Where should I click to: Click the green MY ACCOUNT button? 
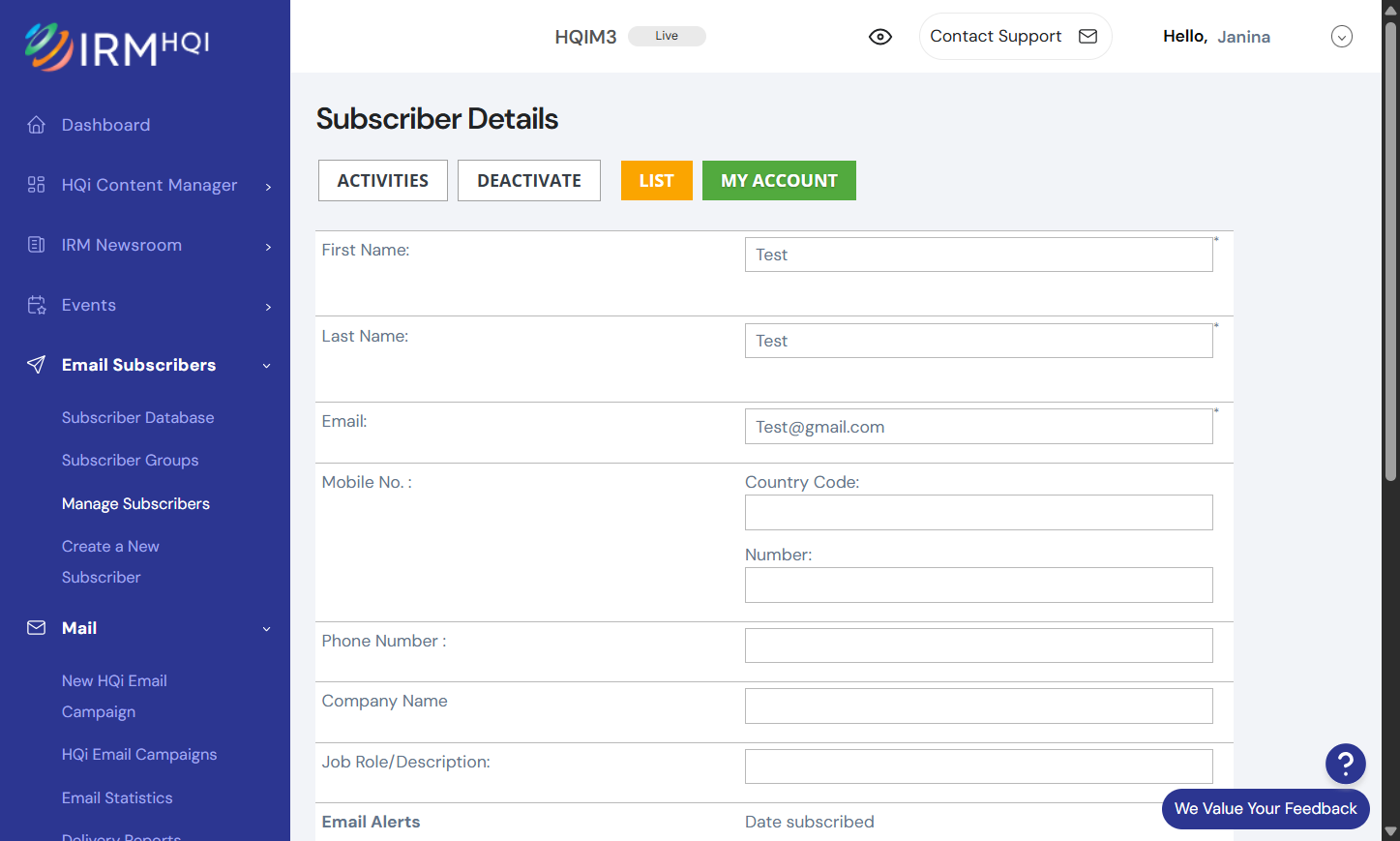point(779,181)
